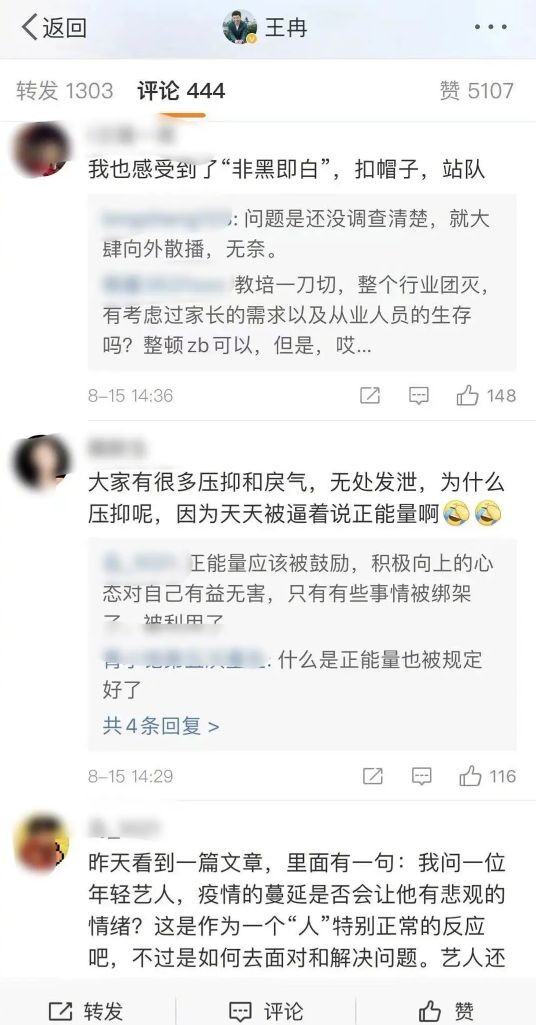Image resolution: width=536 pixels, height=1025 pixels.
Task: Select the 评论 444 tab
Action: tap(181, 91)
